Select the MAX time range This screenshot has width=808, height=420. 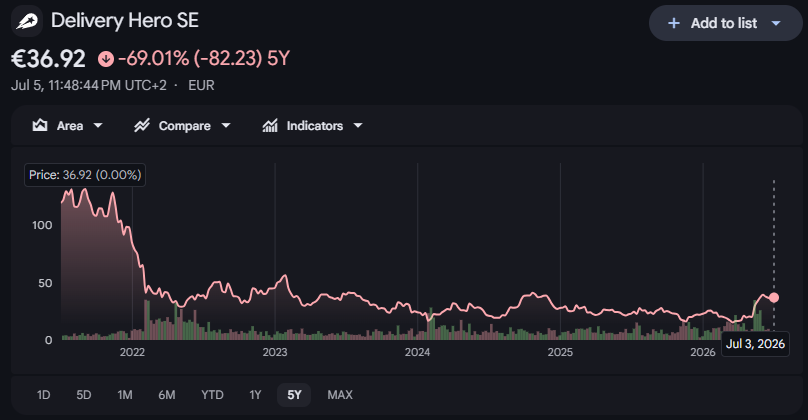(340, 395)
